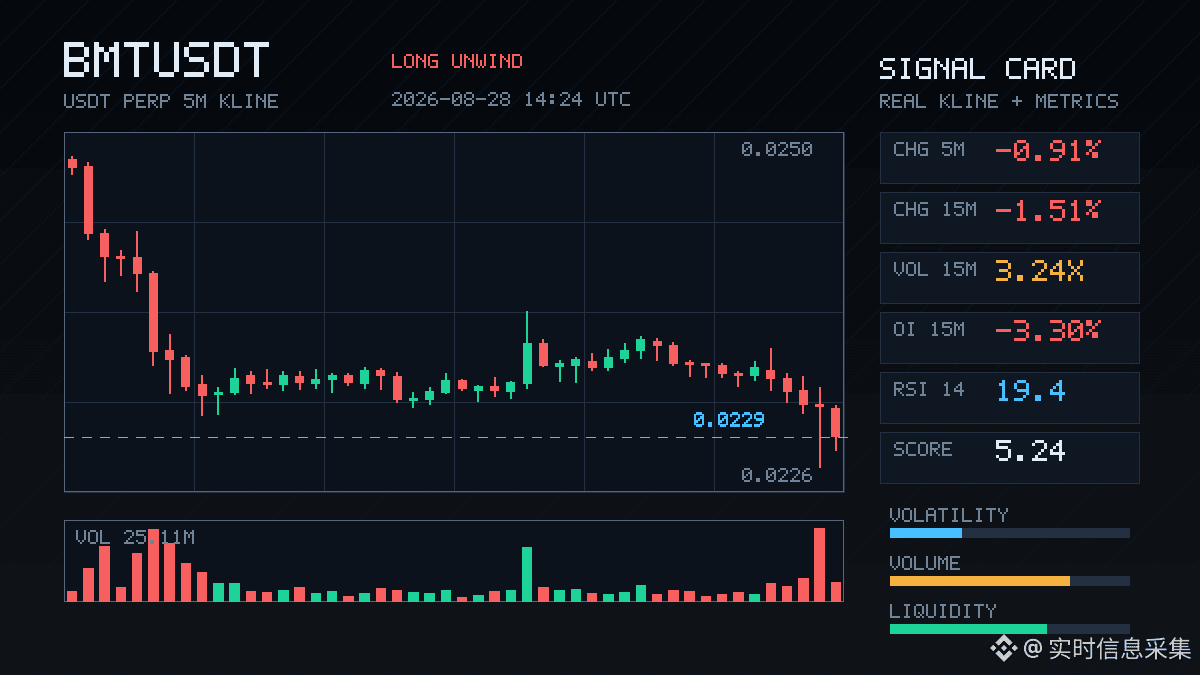Image resolution: width=1200 pixels, height=675 pixels.
Task: Click the VOLATILITY label
Action: [949, 515]
